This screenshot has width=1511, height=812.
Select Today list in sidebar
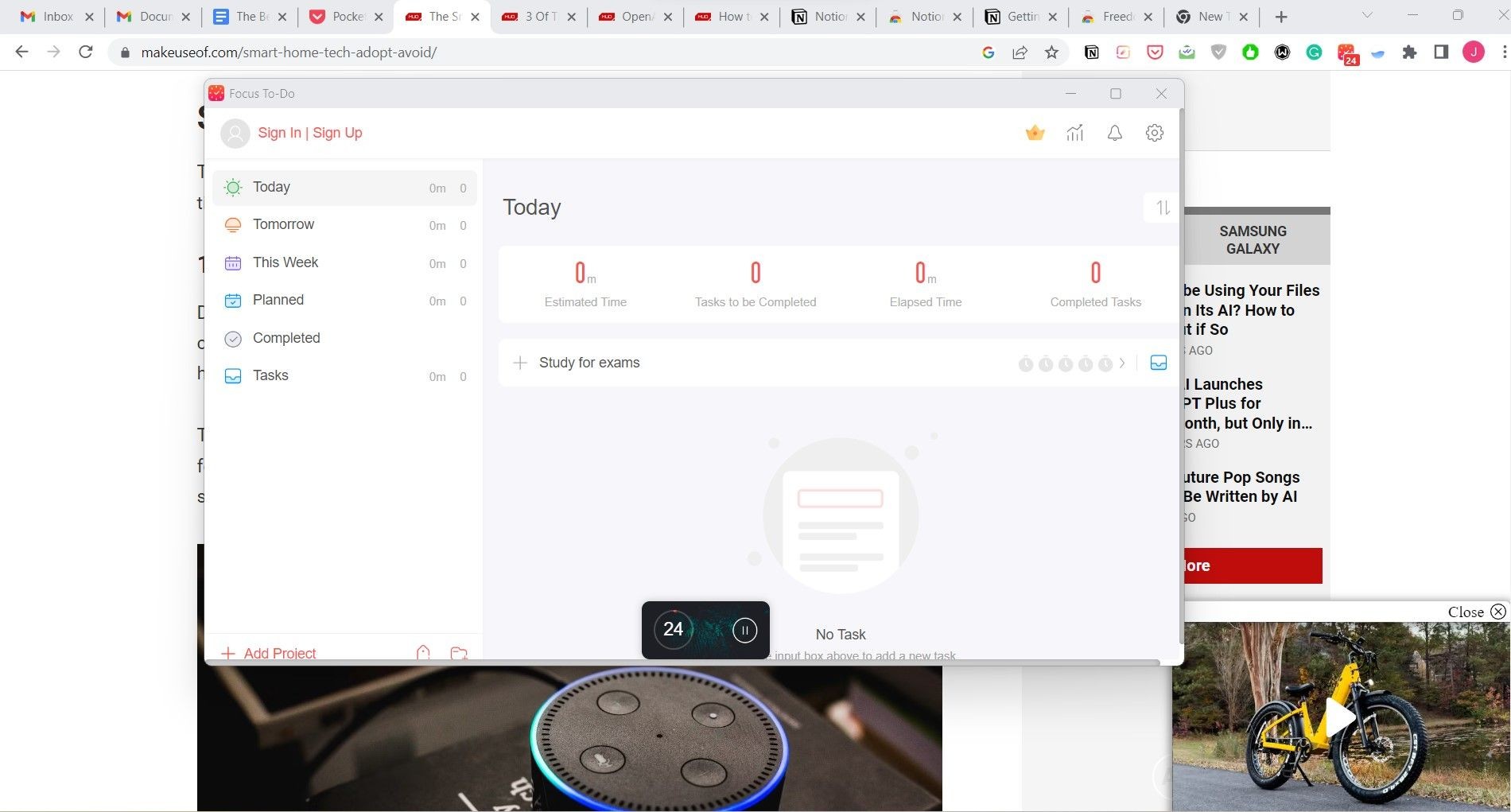coord(344,188)
